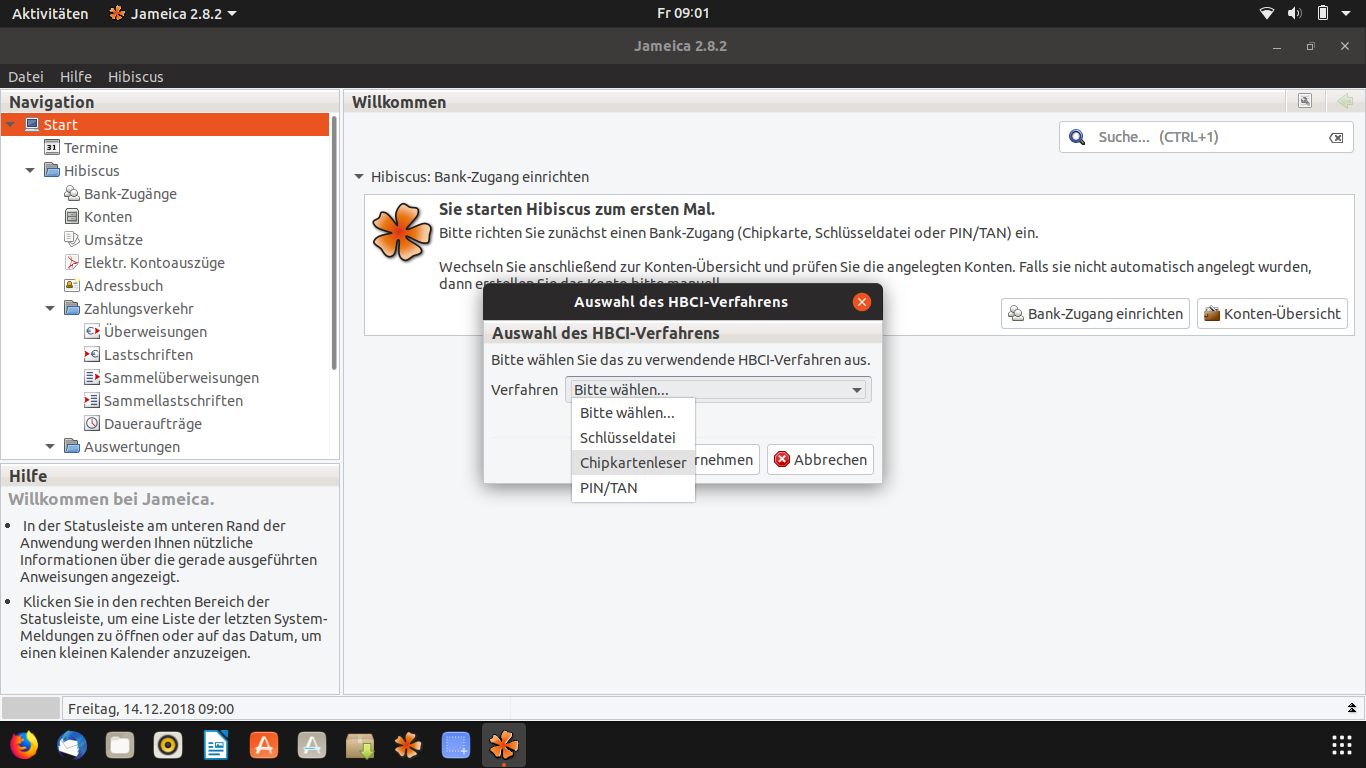Select the Auswertungen folder label
The height and width of the screenshot is (768, 1366).
point(132,446)
